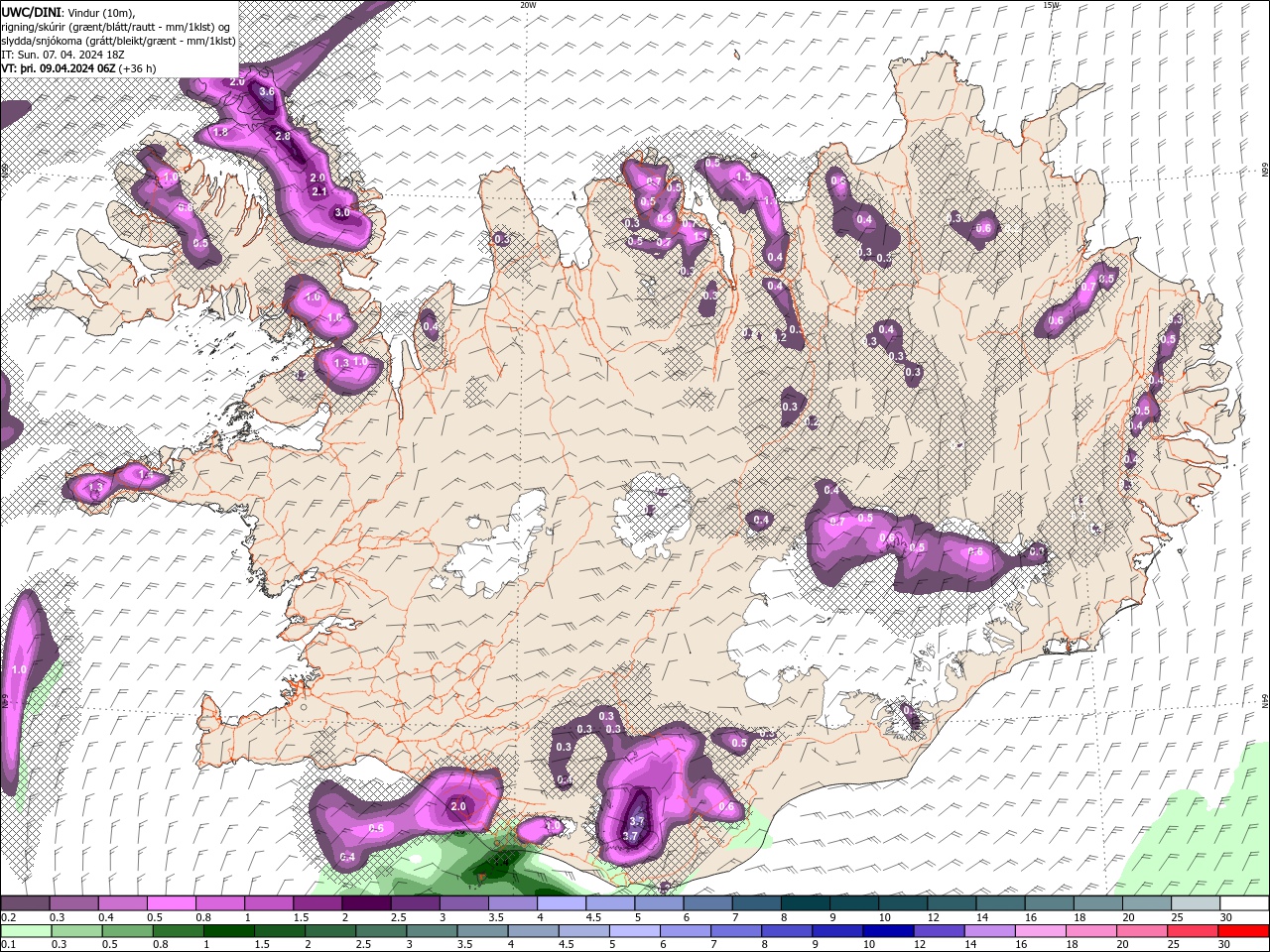Pick the upper snow-scale swatch labeled 25
1270x952 pixels.
pyautogui.click(x=1196, y=903)
